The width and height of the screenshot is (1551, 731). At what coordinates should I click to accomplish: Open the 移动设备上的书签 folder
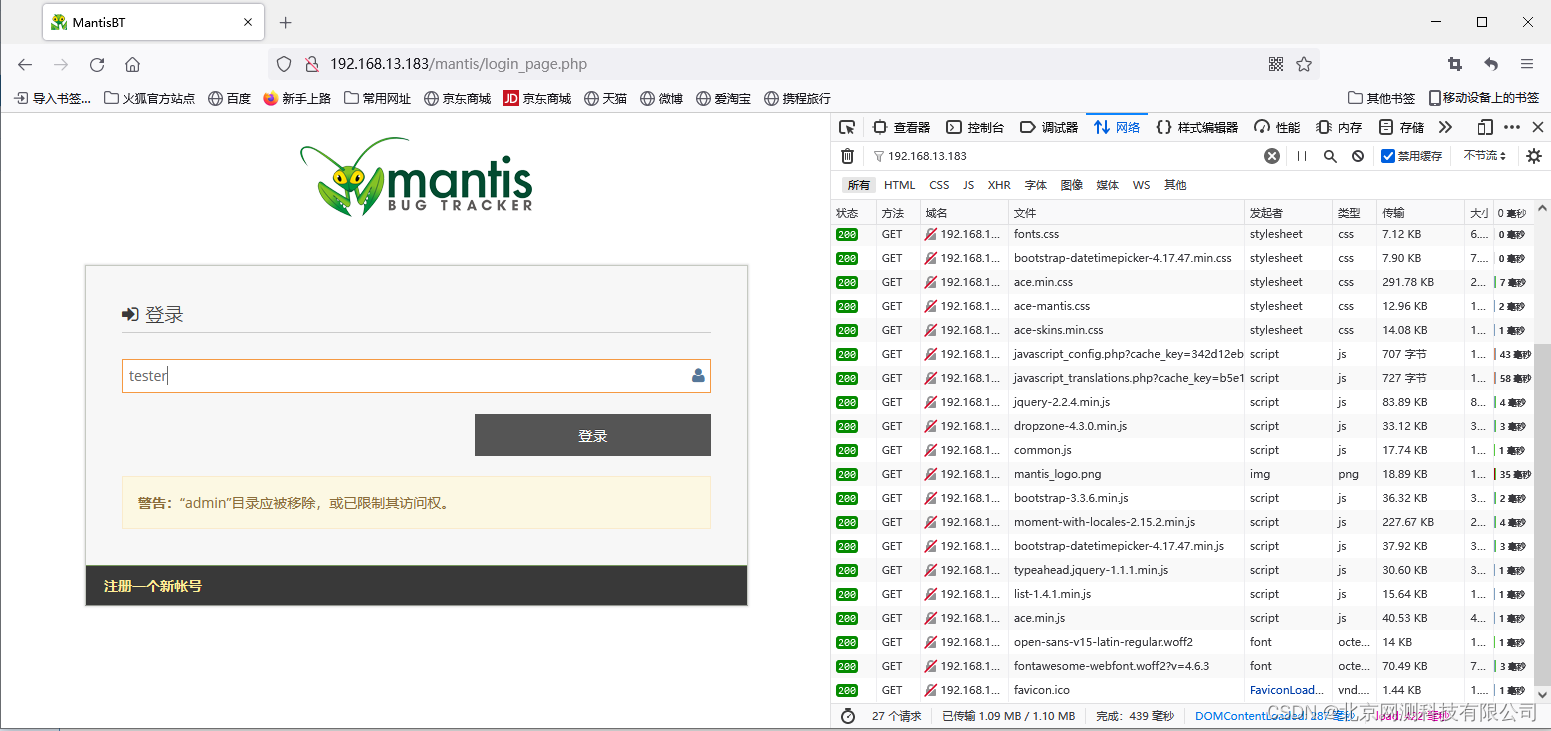(1484, 98)
